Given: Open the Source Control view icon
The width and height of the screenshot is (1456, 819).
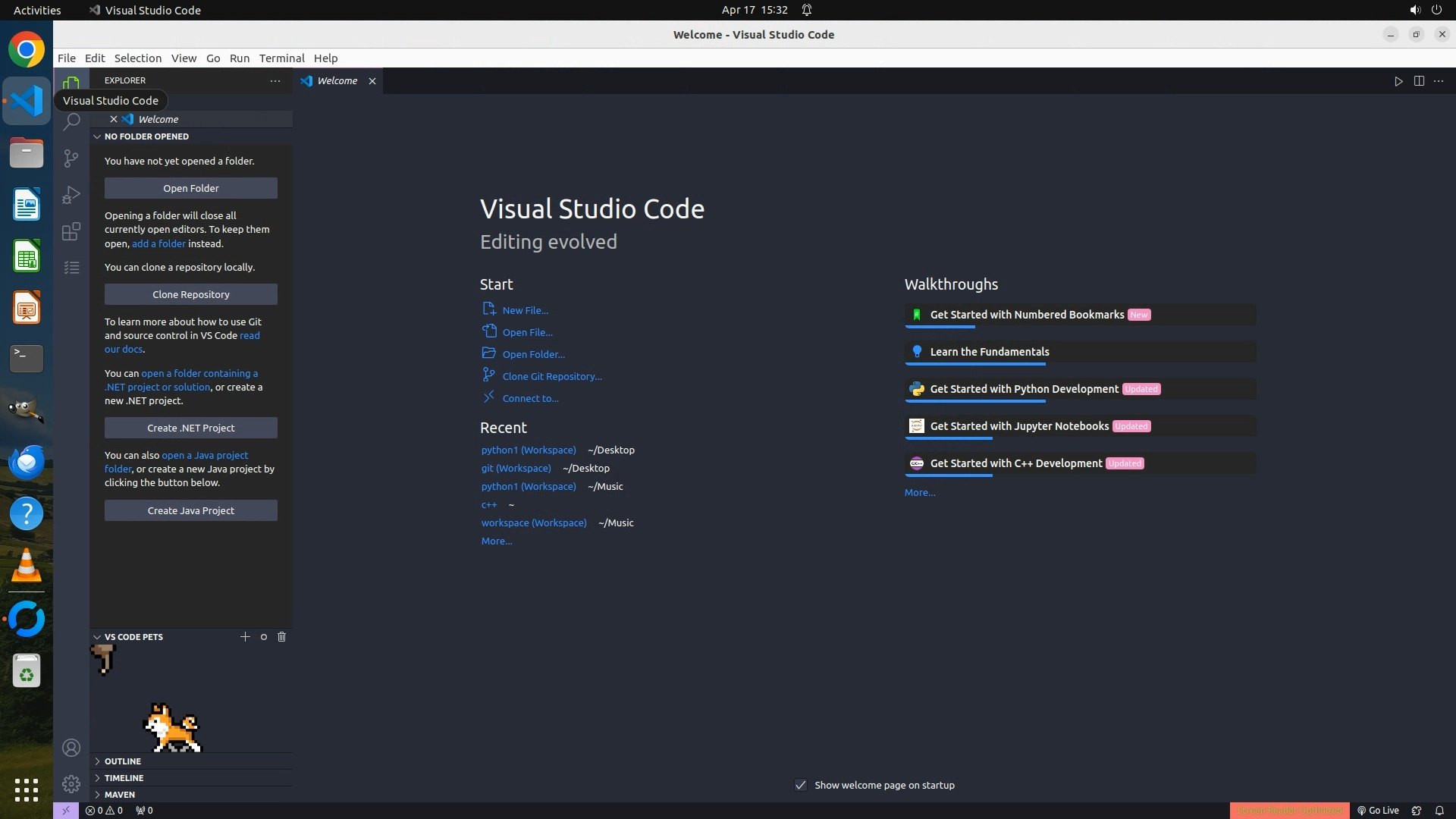Looking at the screenshot, I should click(71, 158).
